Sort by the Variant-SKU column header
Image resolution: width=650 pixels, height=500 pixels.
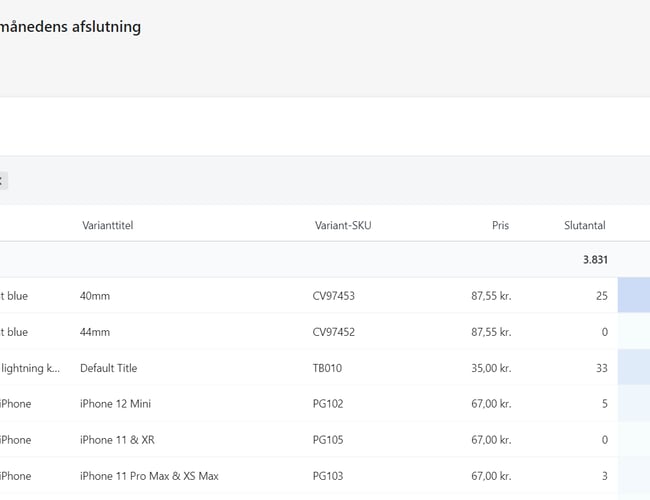pyautogui.click(x=343, y=226)
